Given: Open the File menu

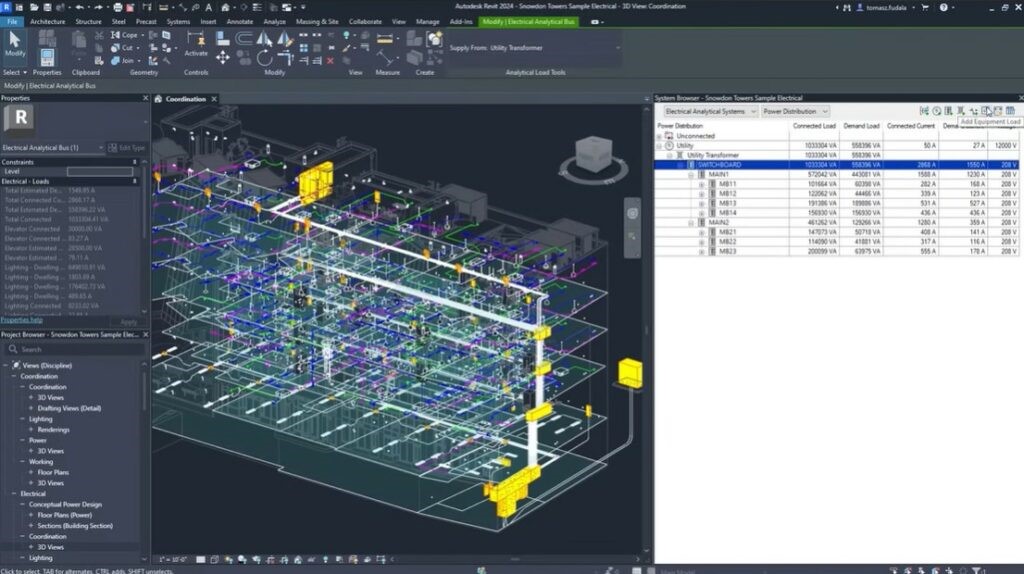Looking at the screenshot, I should pos(12,22).
